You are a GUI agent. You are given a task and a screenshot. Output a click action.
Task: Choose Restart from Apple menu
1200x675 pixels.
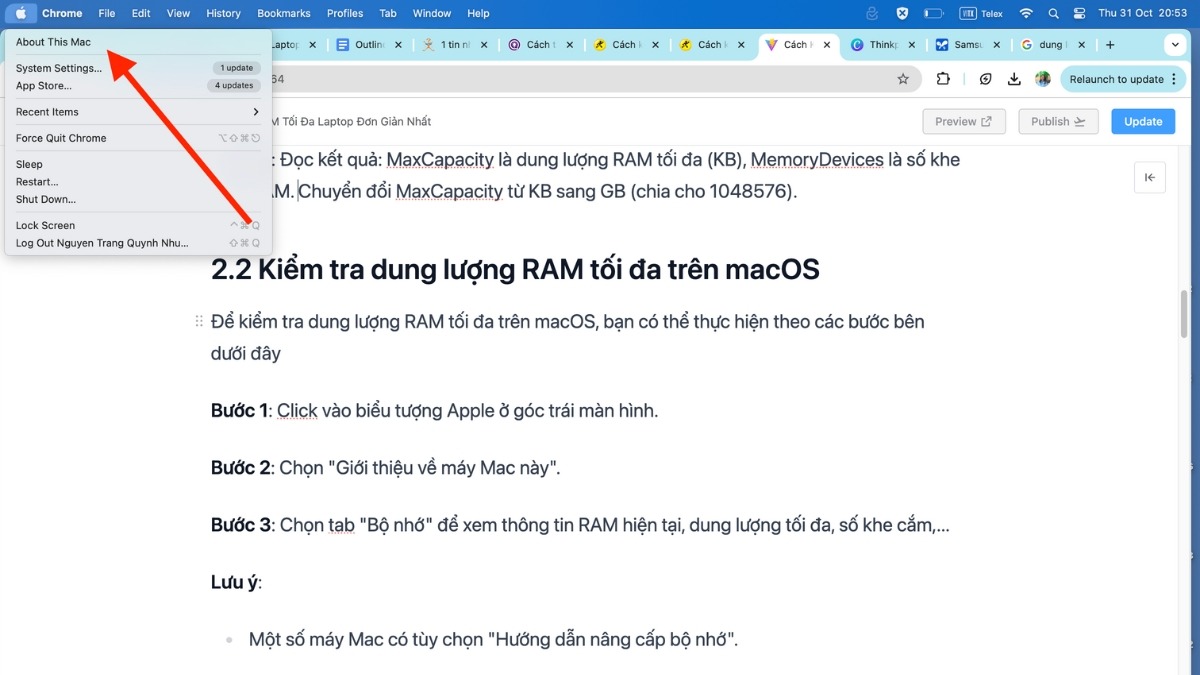click(x=138, y=182)
